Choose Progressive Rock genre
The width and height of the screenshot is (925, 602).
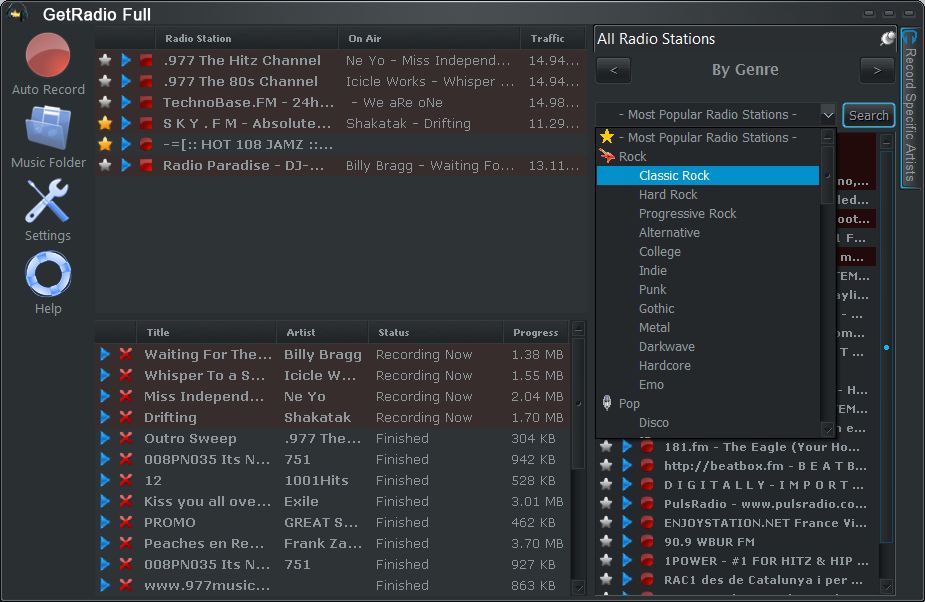(x=687, y=214)
